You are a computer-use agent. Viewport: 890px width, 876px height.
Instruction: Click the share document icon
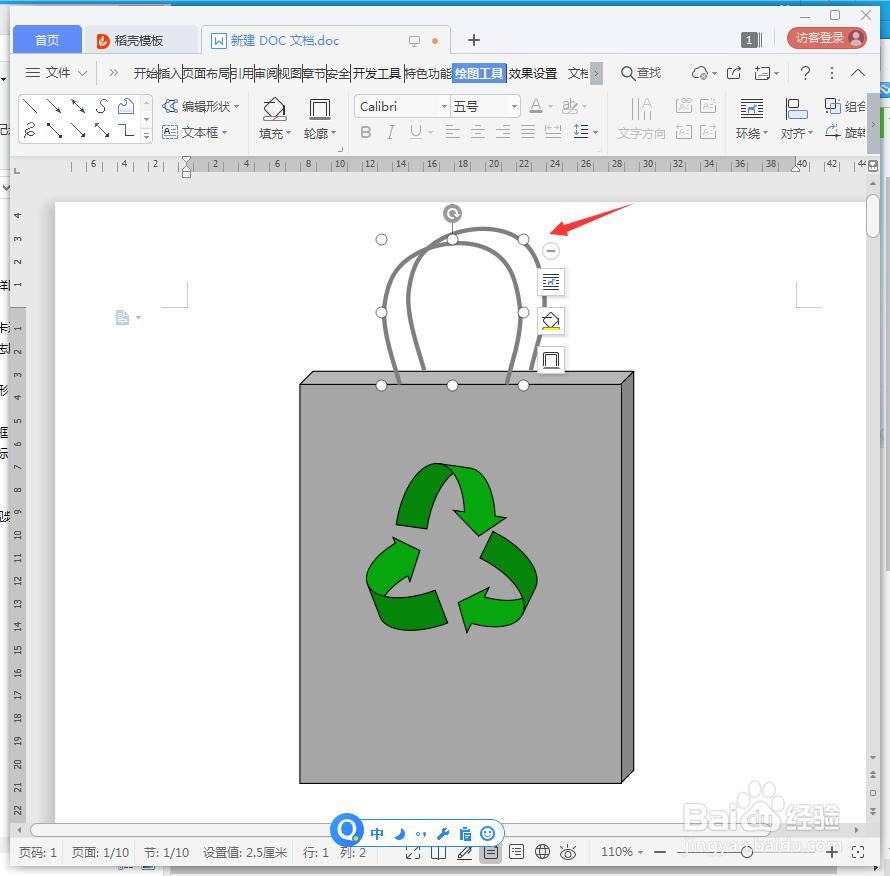(734, 73)
